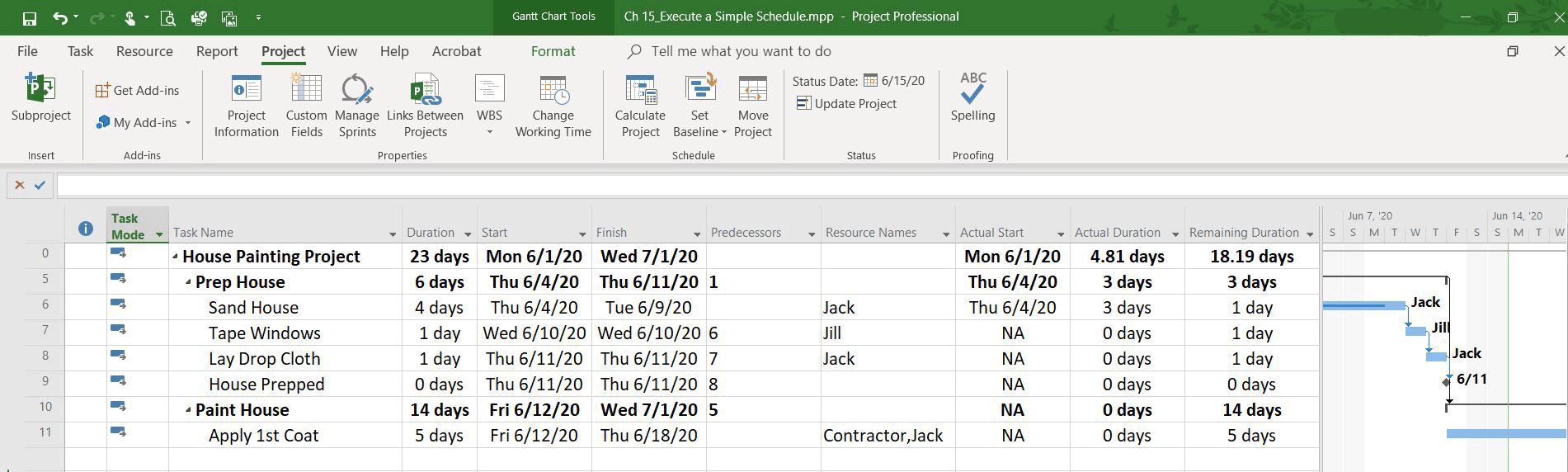Screen dimensions: 1568x472
Task: Run the Spelling check
Action: 972,98
